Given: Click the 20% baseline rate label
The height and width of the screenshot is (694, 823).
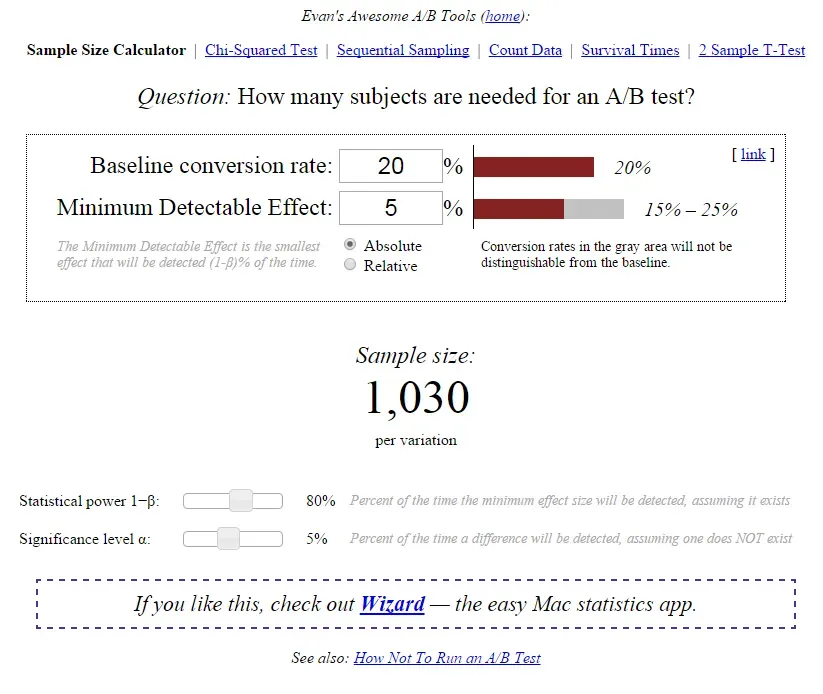Looking at the screenshot, I should coord(633,168).
